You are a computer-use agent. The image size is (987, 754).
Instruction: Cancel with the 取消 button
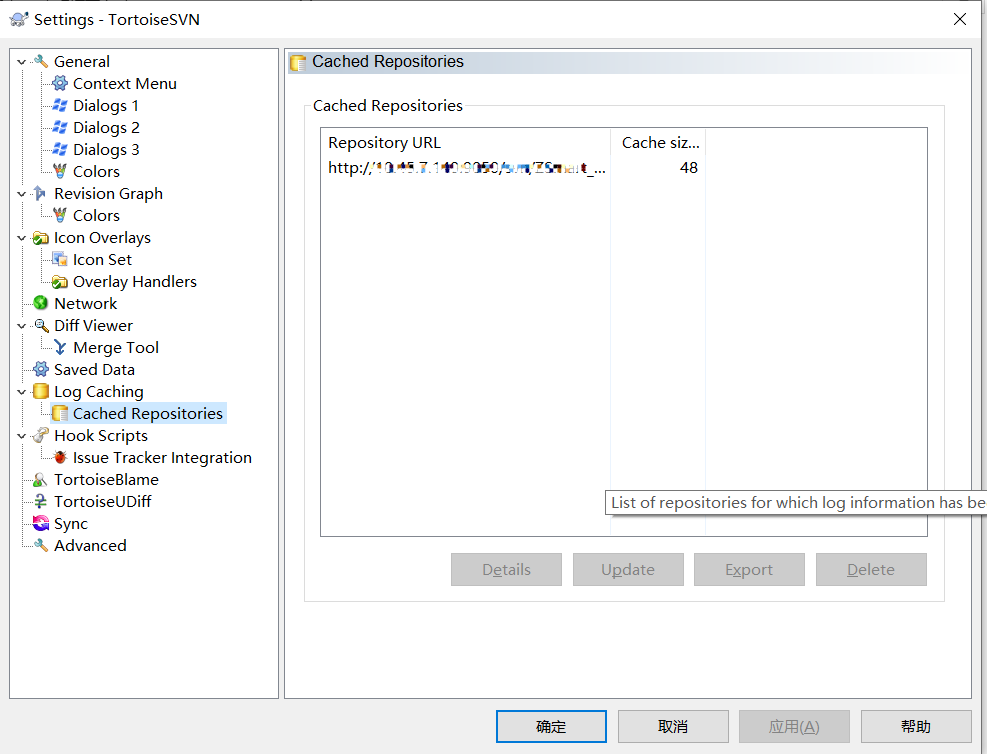674,726
